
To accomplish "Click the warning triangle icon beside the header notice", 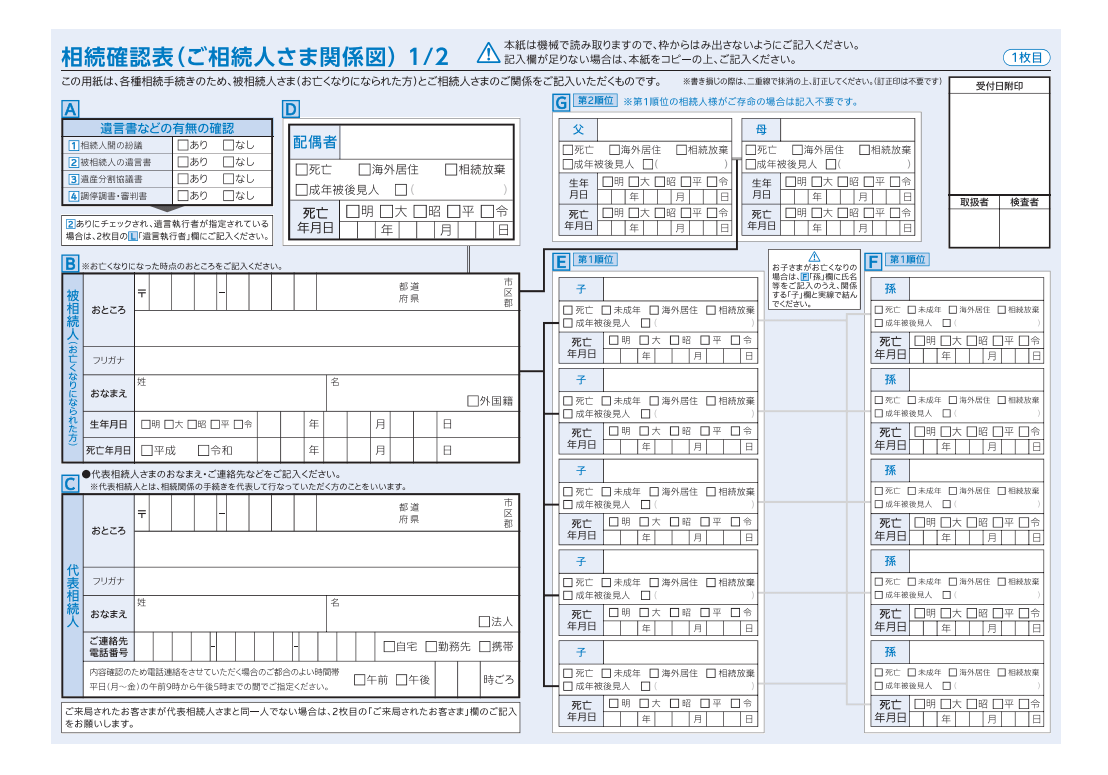I will [488, 52].
